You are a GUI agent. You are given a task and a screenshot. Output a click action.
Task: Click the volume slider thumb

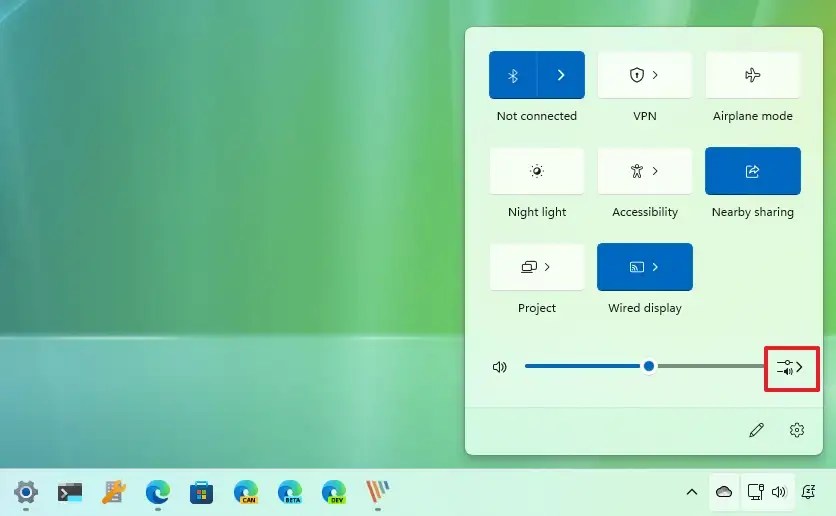click(x=649, y=366)
